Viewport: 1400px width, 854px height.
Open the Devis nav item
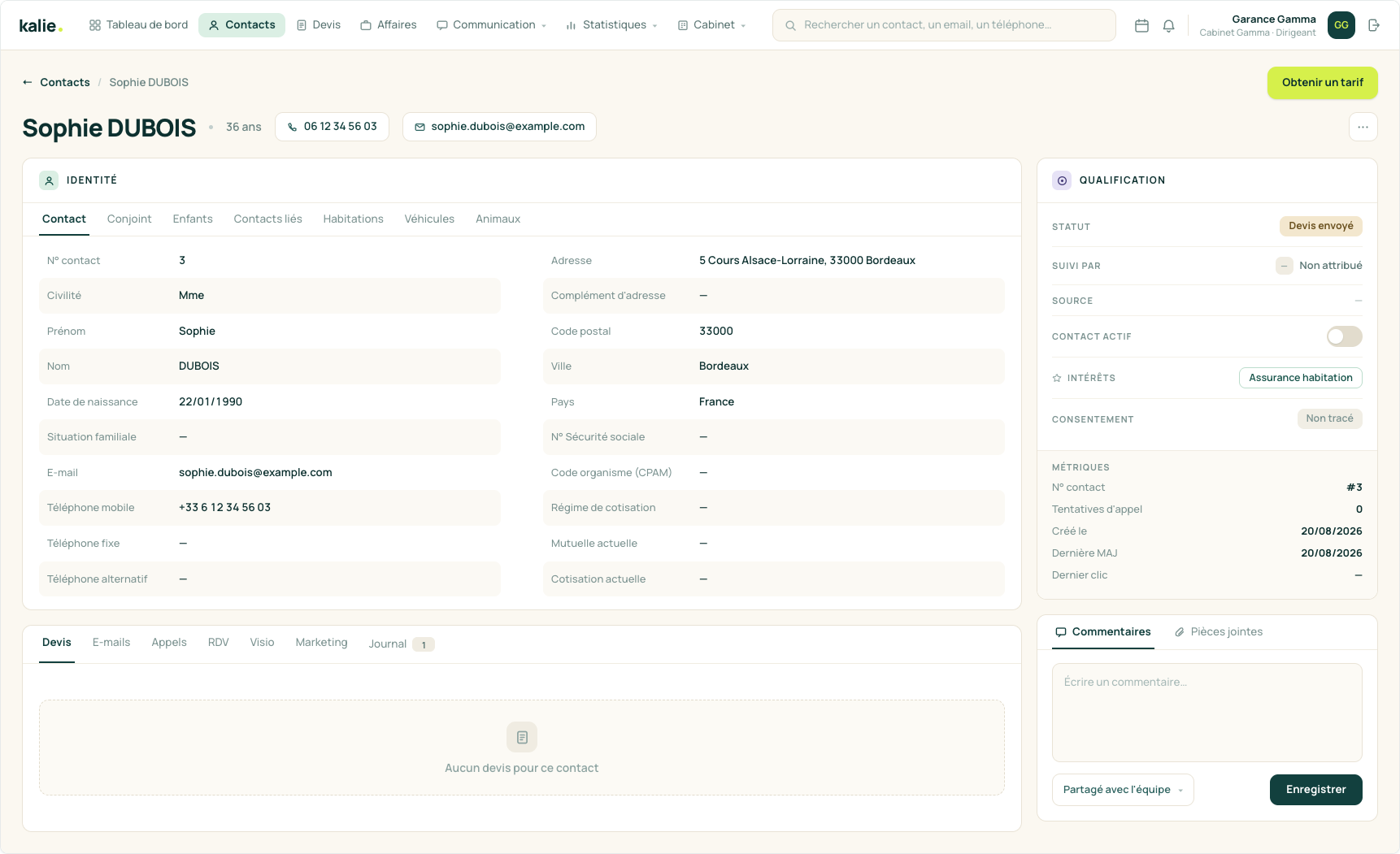(x=318, y=25)
